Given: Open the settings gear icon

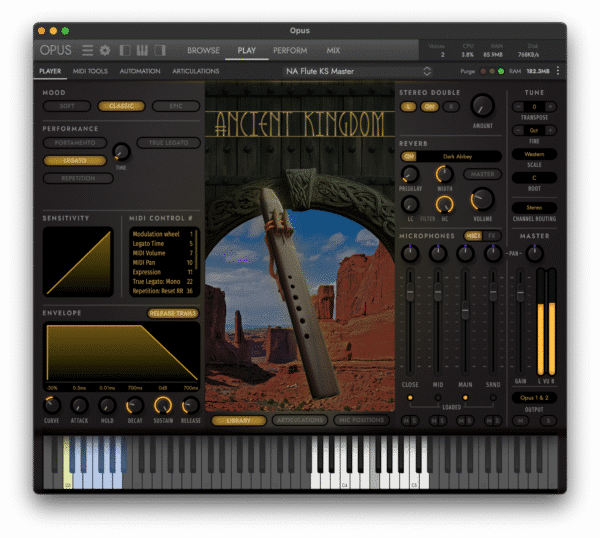Looking at the screenshot, I should (x=105, y=50).
